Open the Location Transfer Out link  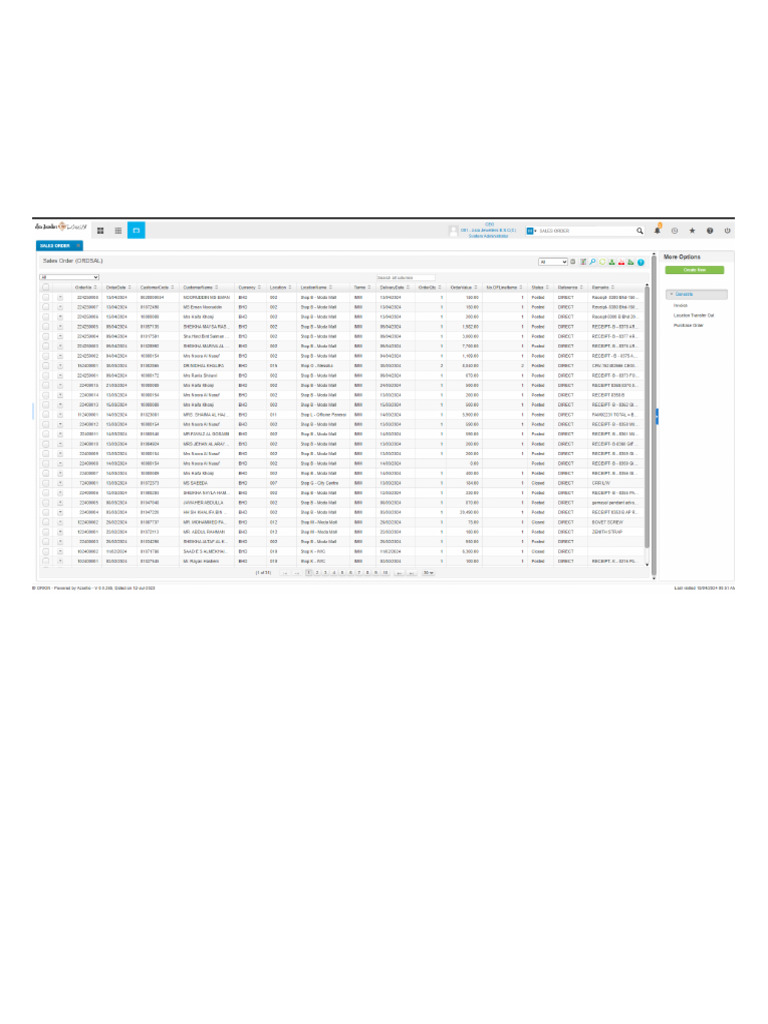(x=694, y=315)
